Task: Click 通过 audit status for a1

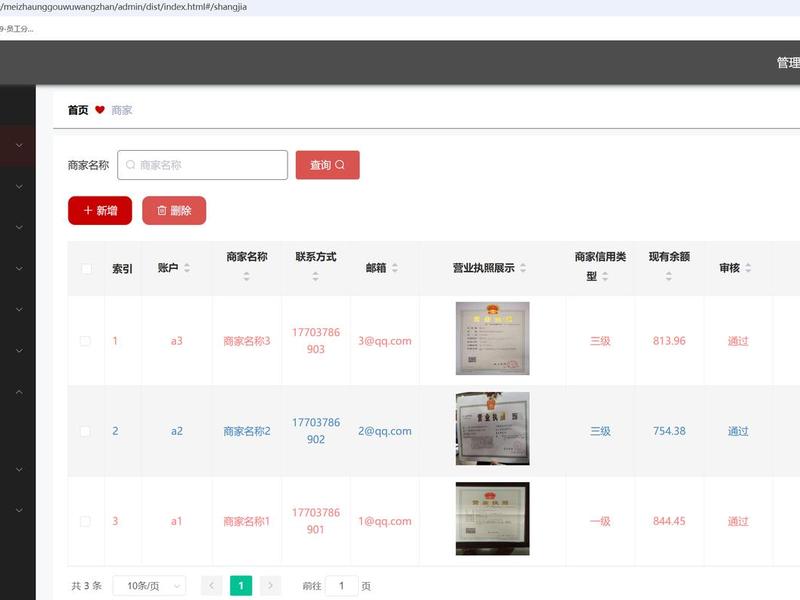Action: [738, 521]
